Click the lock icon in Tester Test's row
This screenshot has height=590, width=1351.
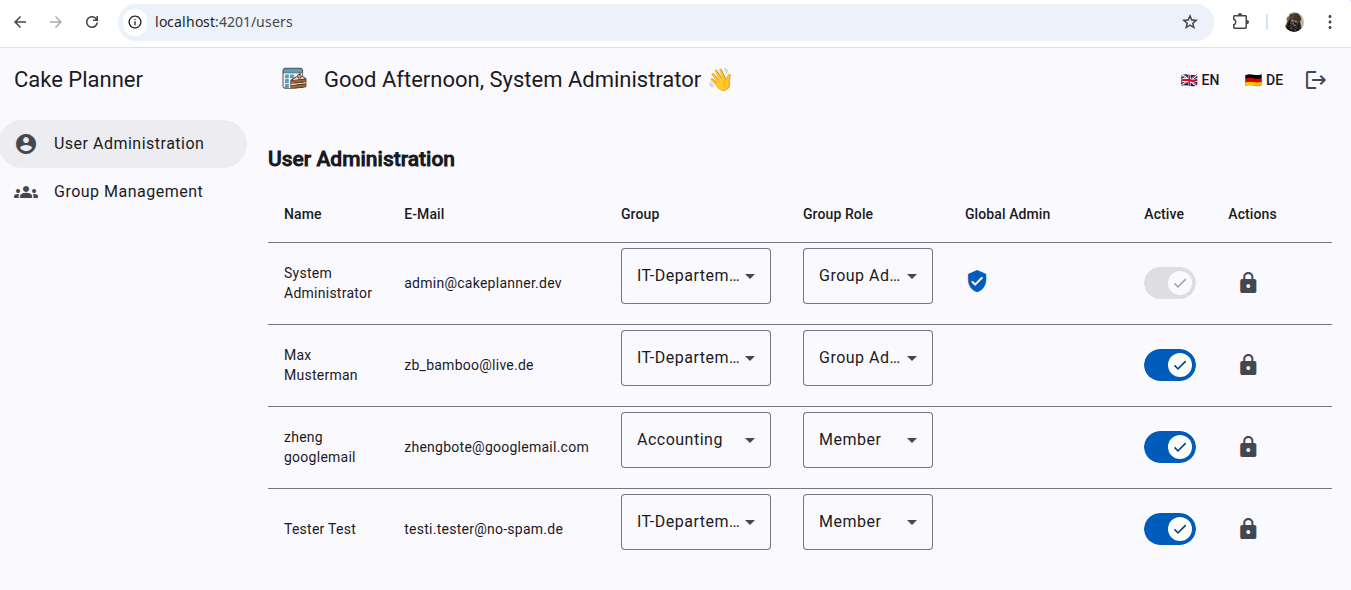click(1248, 529)
